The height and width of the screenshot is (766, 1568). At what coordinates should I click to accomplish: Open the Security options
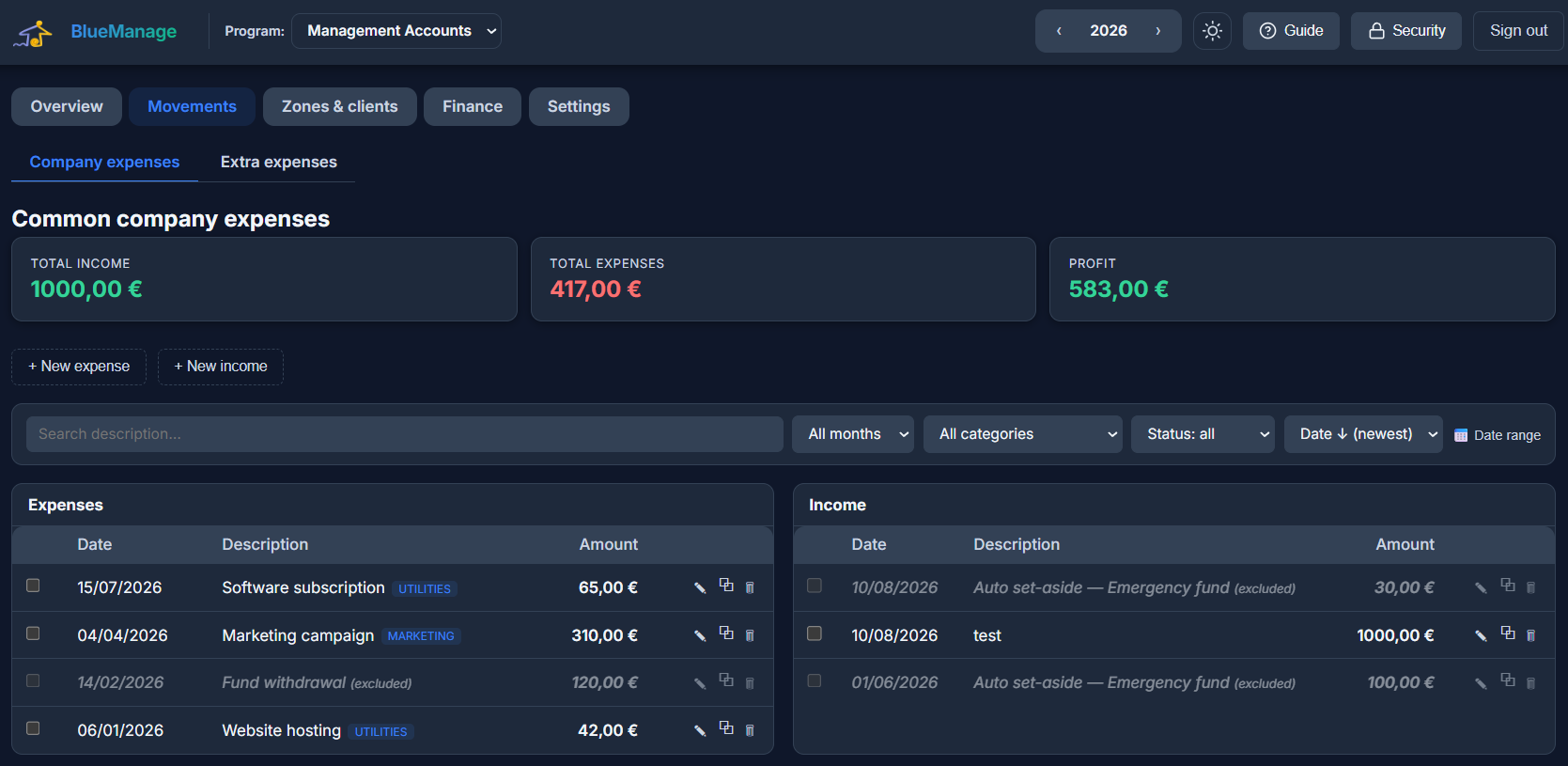[1406, 31]
